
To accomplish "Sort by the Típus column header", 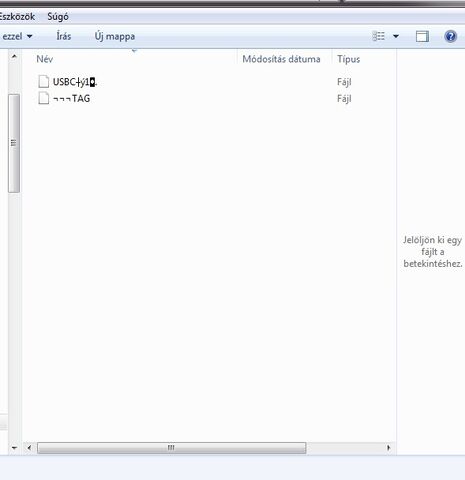I will [349, 59].
